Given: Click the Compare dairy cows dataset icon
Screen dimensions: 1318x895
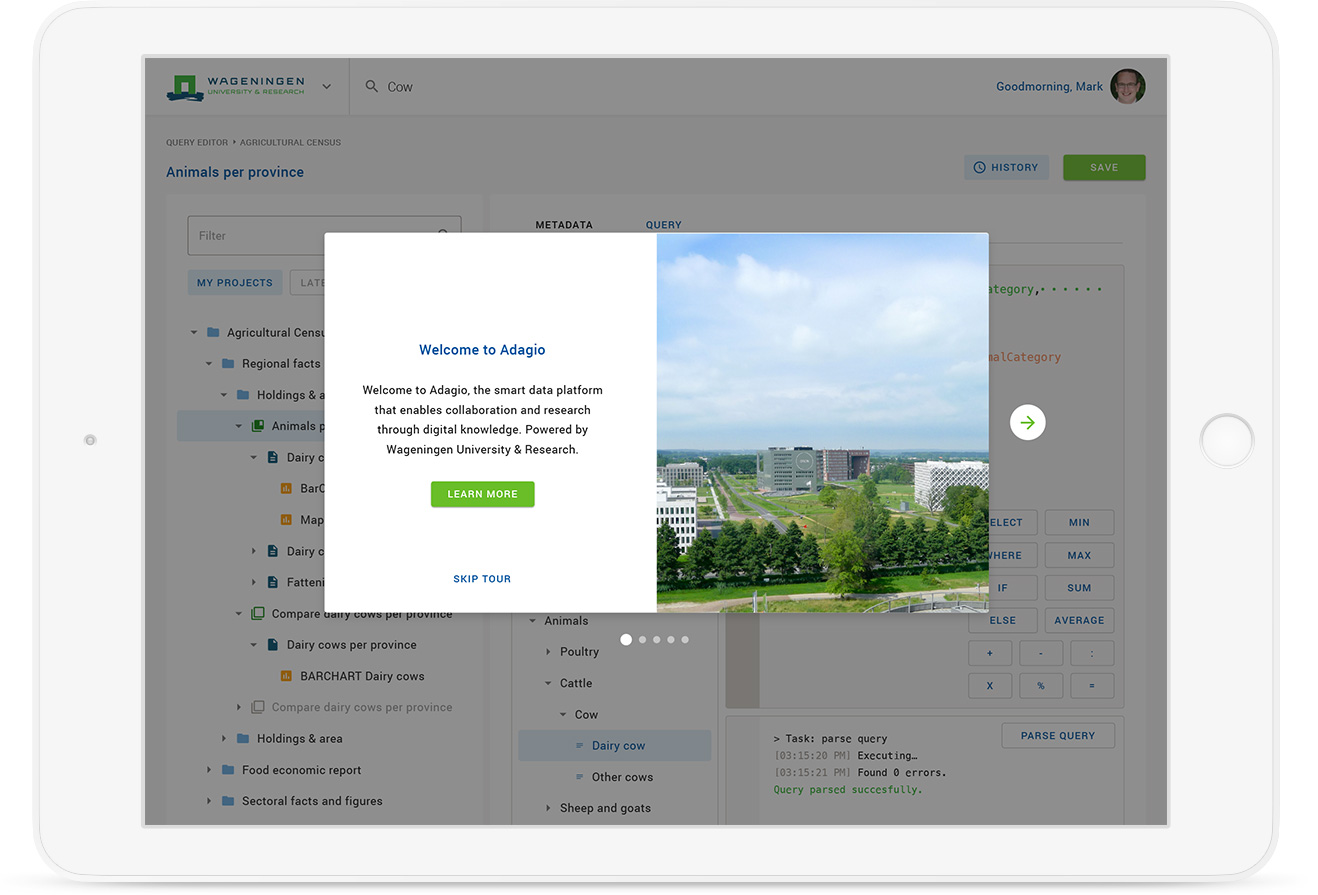Looking at the screenshot, I should (258, 614).
